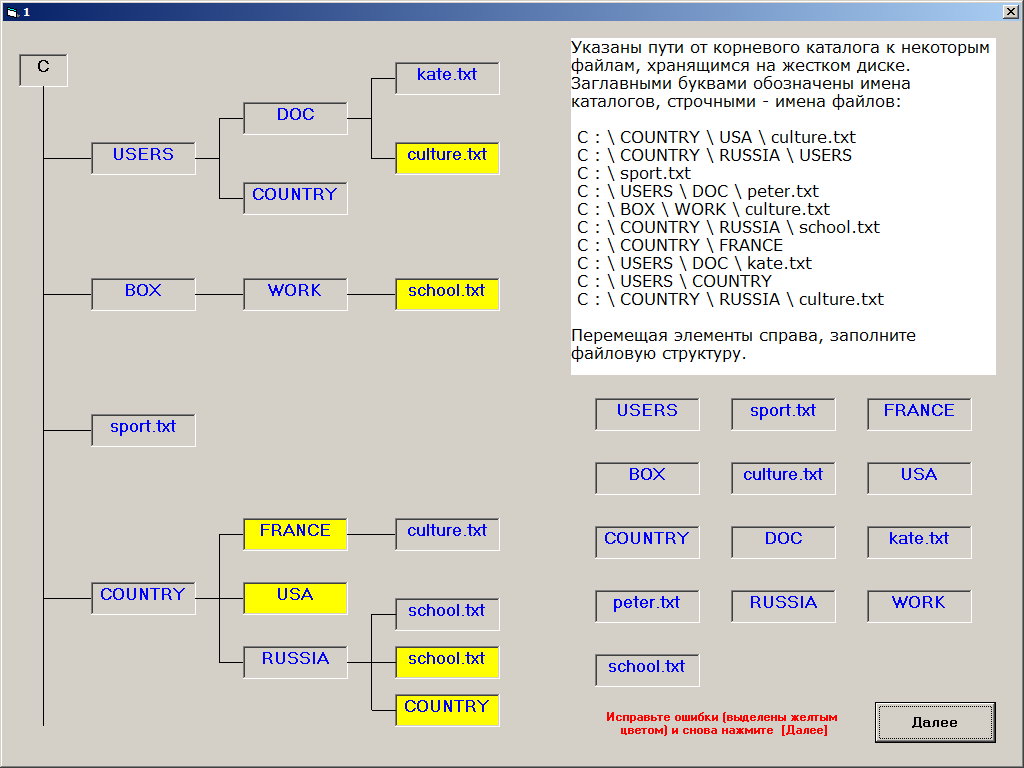Click the path 'C : \ COUNTRY \ RUSSIA \ USERS'
1024x768 pixels.
pyautogui.click(x=714, y=155)
